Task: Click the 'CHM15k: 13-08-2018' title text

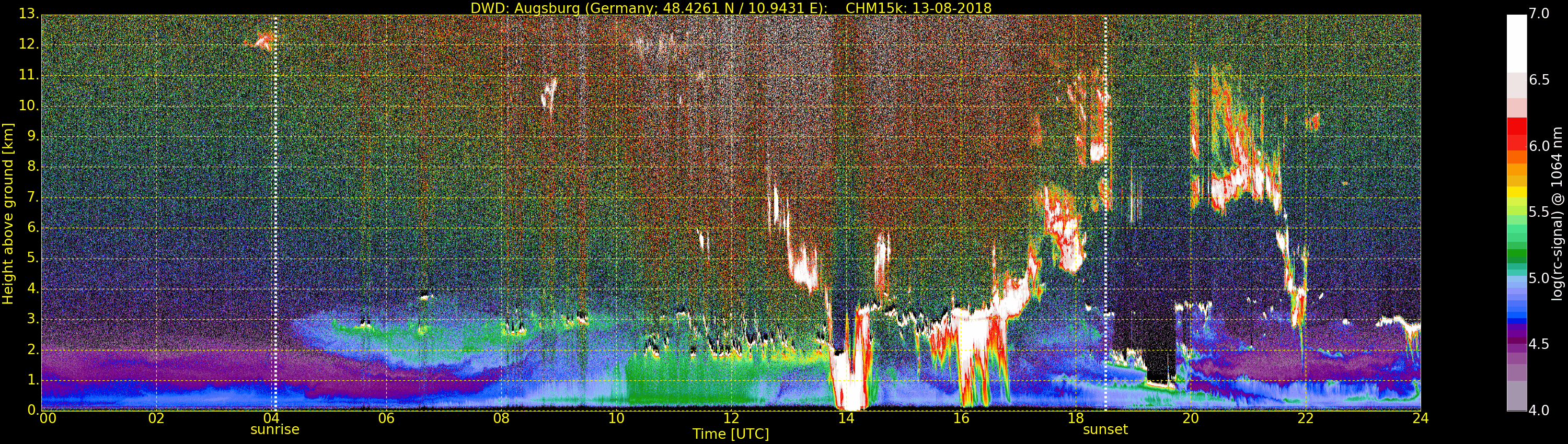Action: pos(918,8)
